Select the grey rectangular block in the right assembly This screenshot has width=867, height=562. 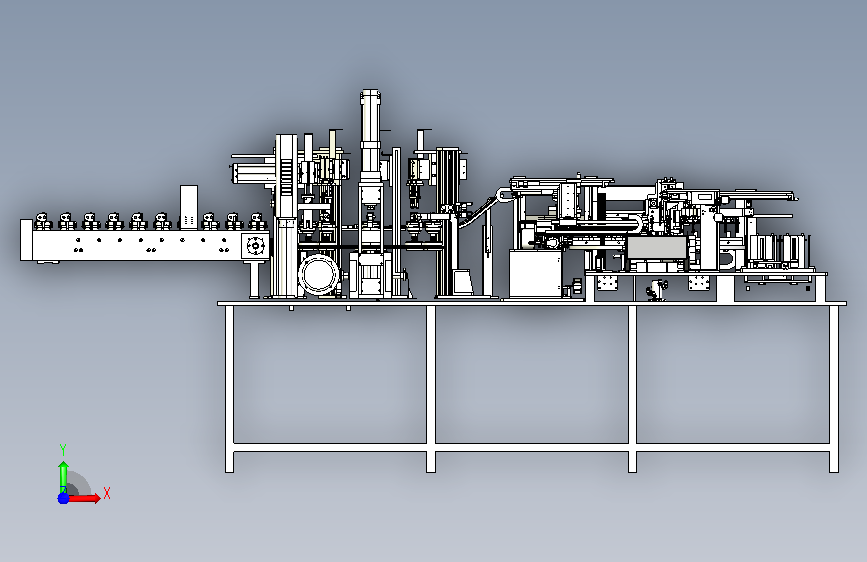pyautogui.click(x=656, y=247)
